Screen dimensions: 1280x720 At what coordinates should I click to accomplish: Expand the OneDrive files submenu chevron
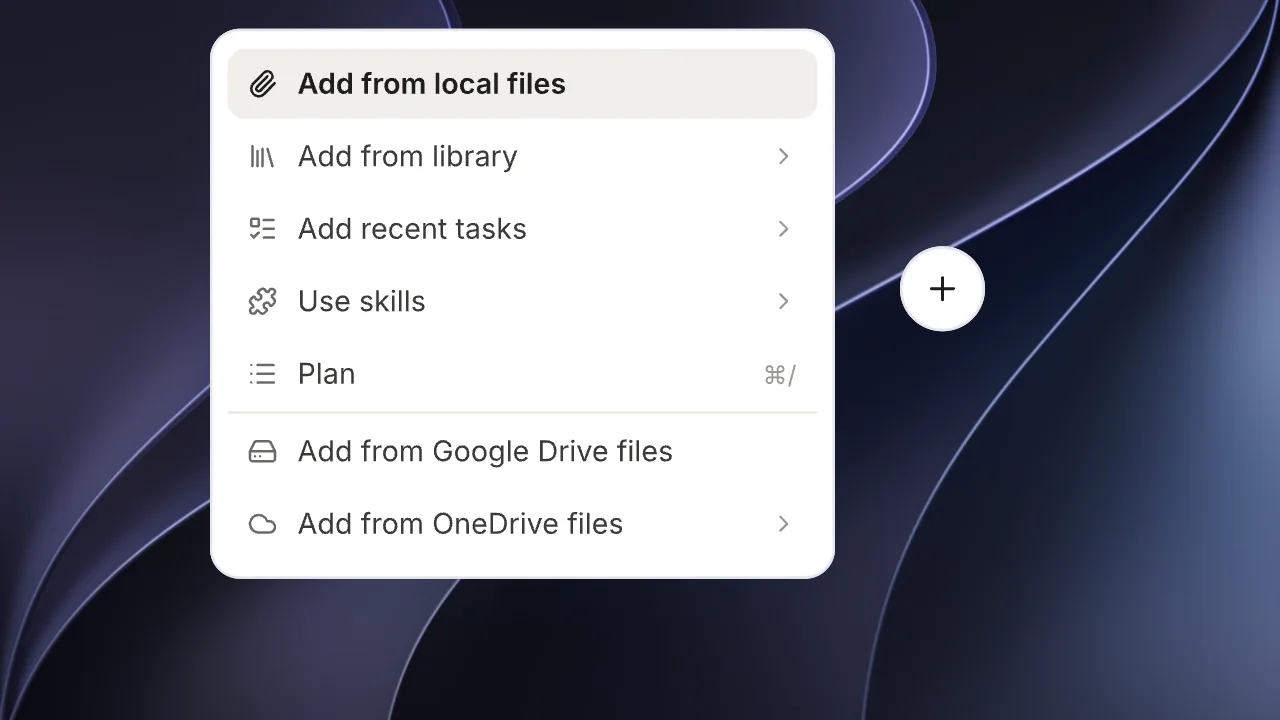coord(784,524)
